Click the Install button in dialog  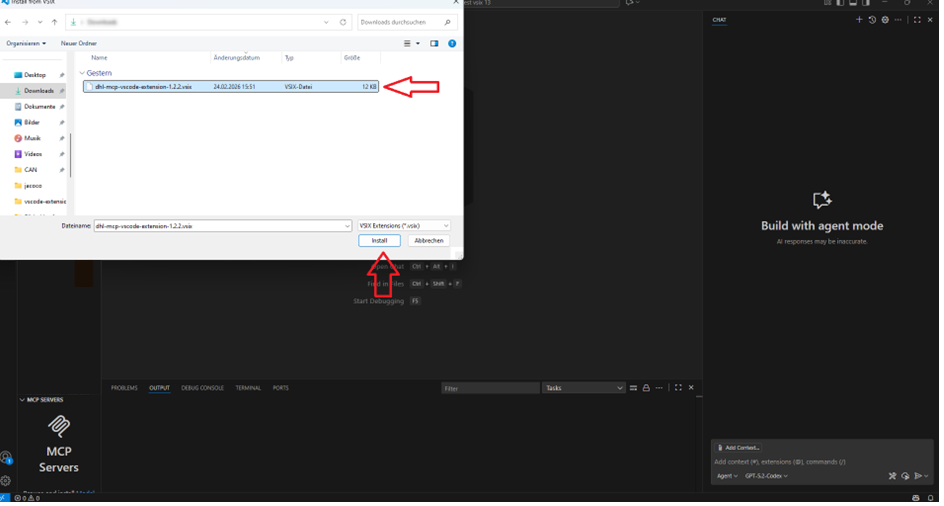pyautogui.click(x=379, y=241)
